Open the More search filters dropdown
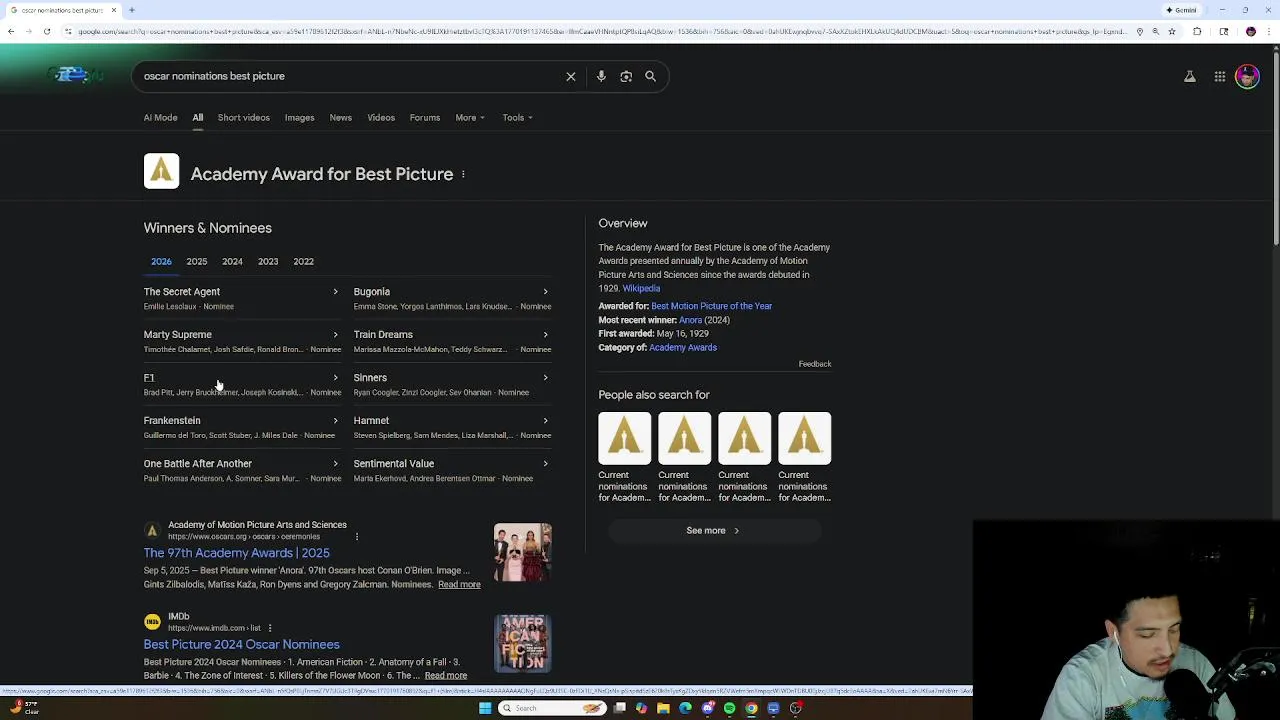This screenshot has width=1280, height=720. [470, 118]
